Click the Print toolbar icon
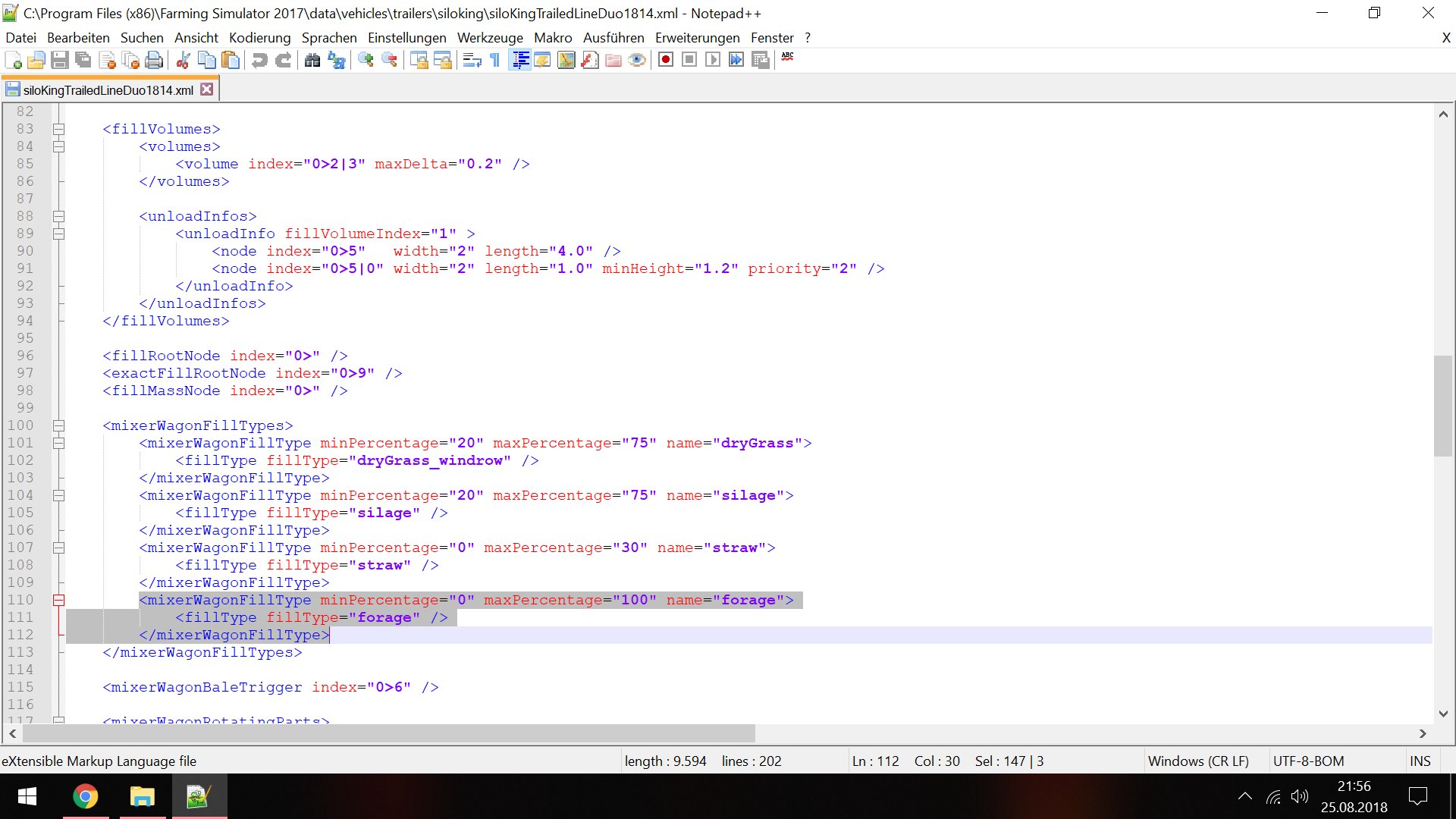1456x819 pixels. [x=154, y=60]
